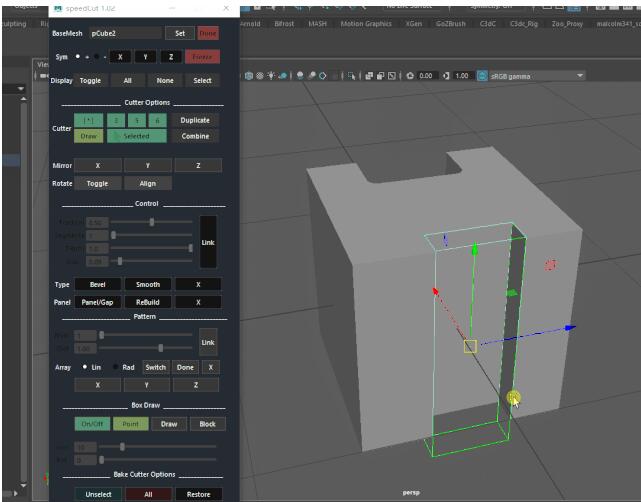Open the sRGB gamma view transform dropdown
Viewport: 641px width, 502px height.
coord(581,76)
